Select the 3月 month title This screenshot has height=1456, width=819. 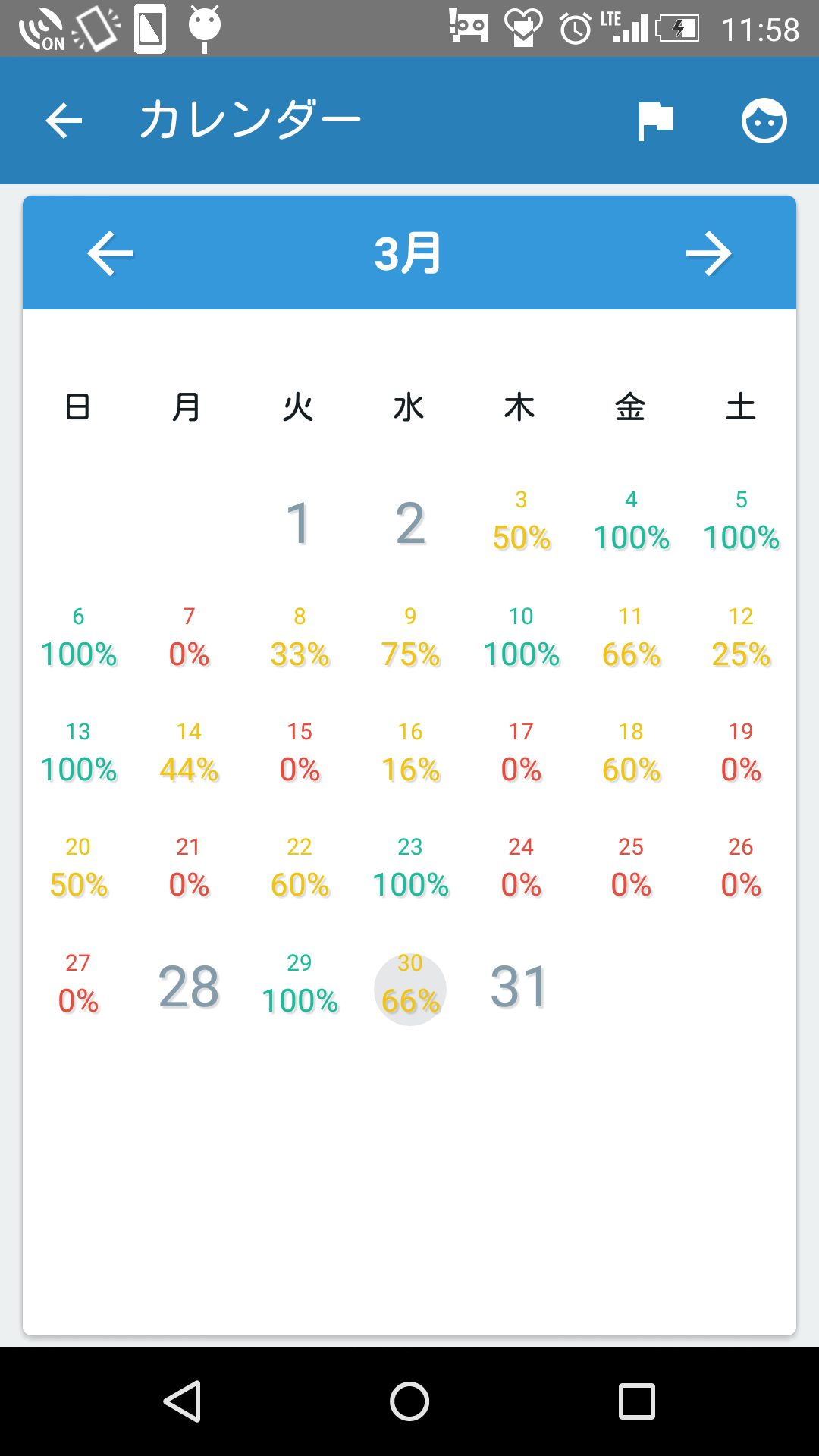pos(408,253)
